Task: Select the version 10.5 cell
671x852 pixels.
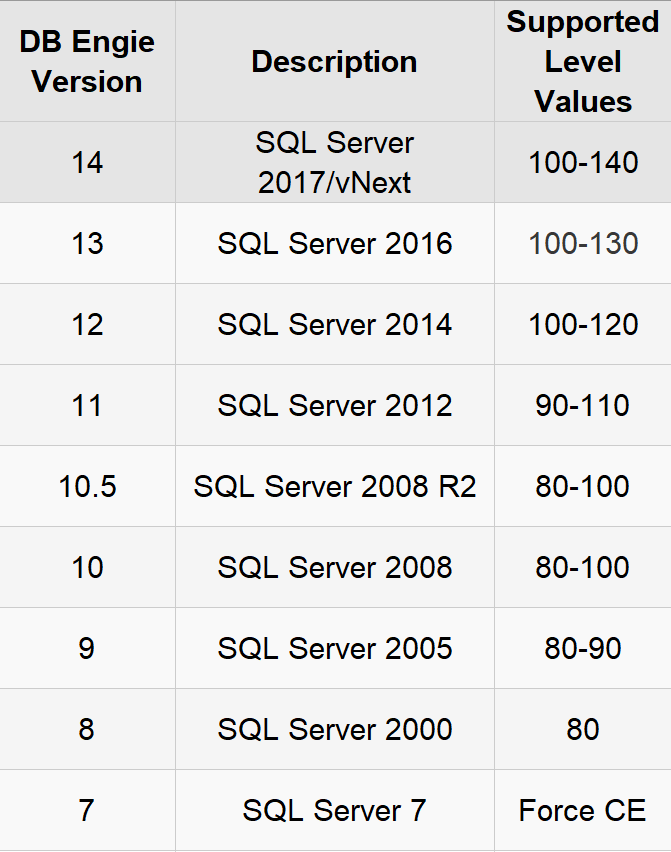Action: (87, 486)
